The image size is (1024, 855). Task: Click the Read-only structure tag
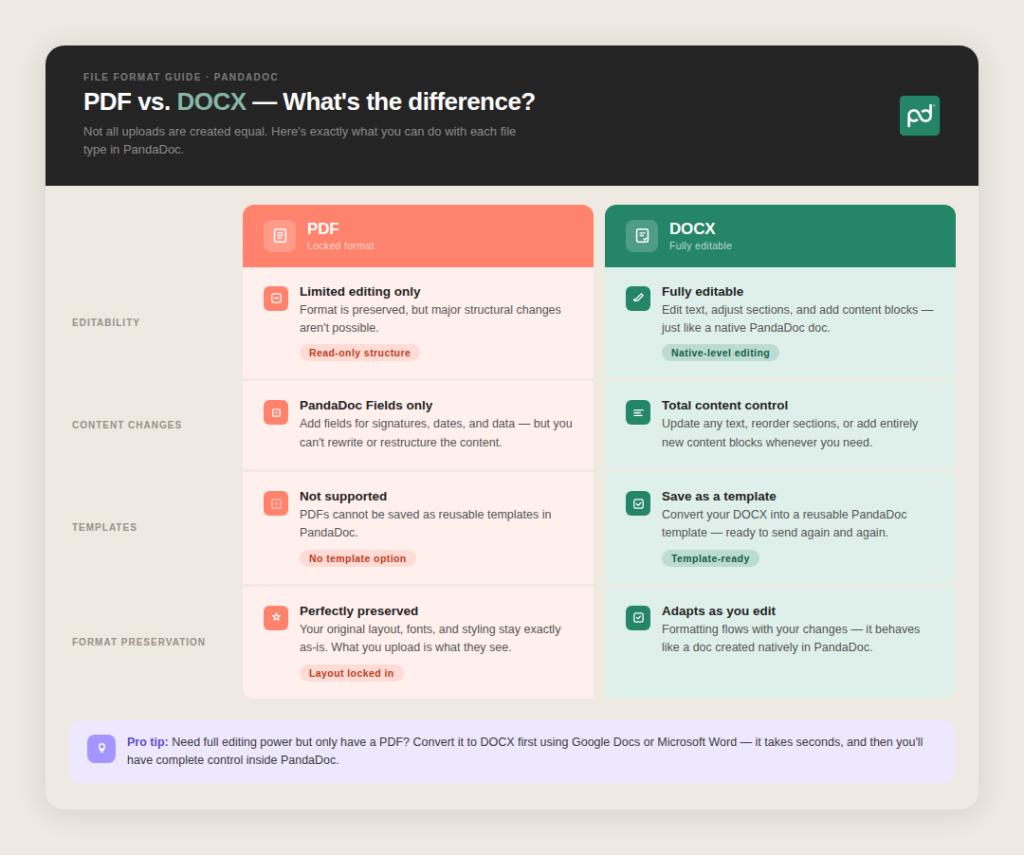(359, 353)
